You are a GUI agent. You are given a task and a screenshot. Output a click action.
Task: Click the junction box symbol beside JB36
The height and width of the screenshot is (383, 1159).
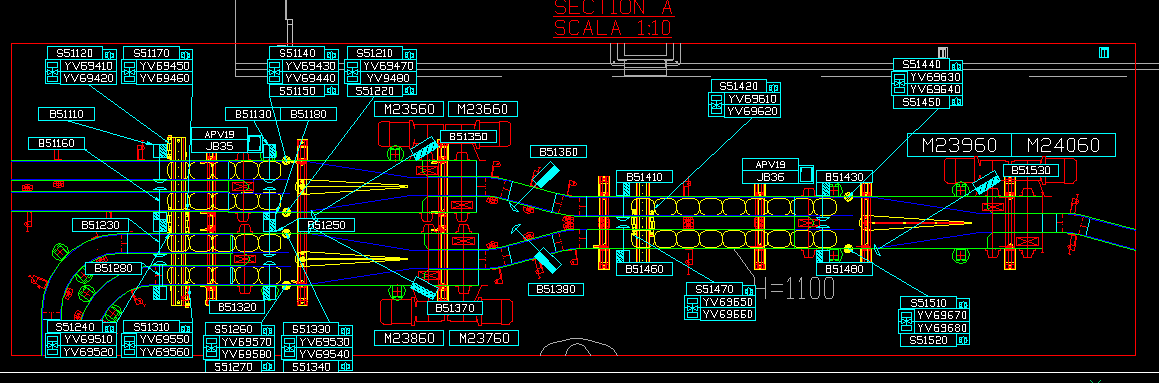pos(806,175)
